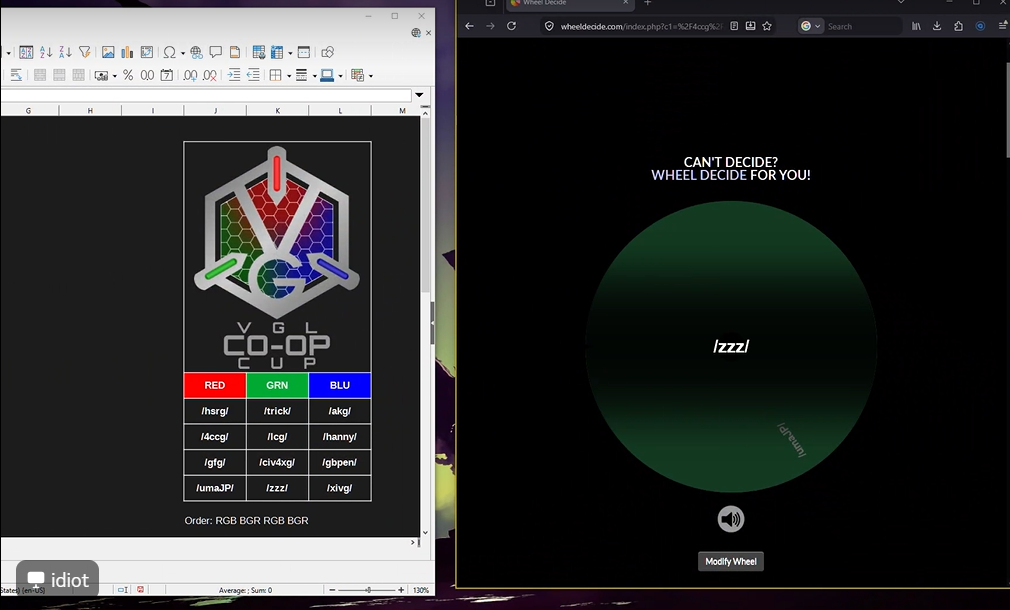
Task: Select column H header
Action: tap(90, 111)
